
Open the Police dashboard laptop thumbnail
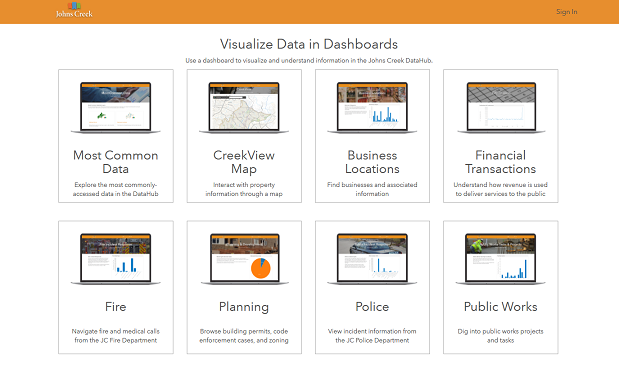click(372, 259)
